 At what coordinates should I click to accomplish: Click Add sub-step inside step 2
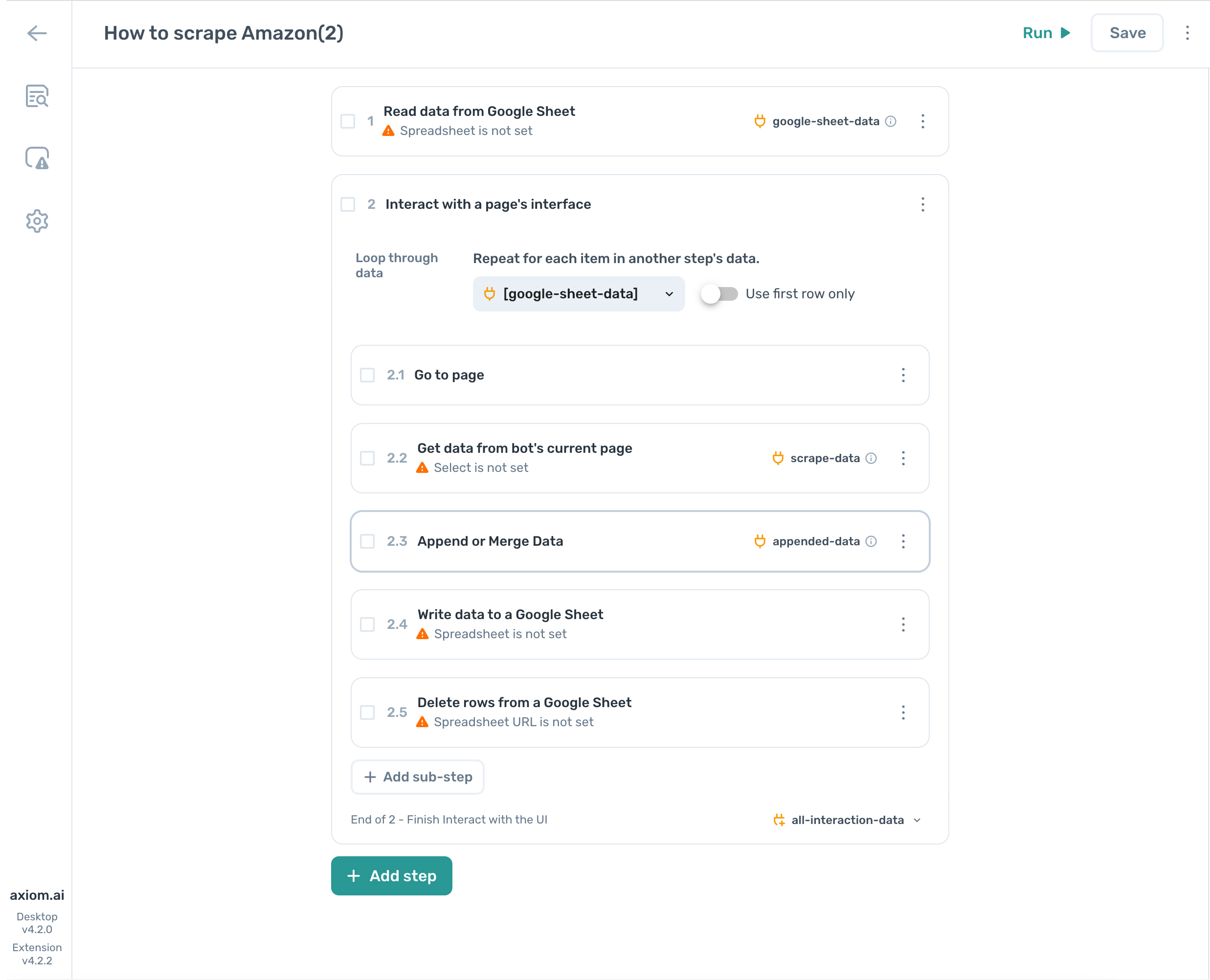click(417, 777)
